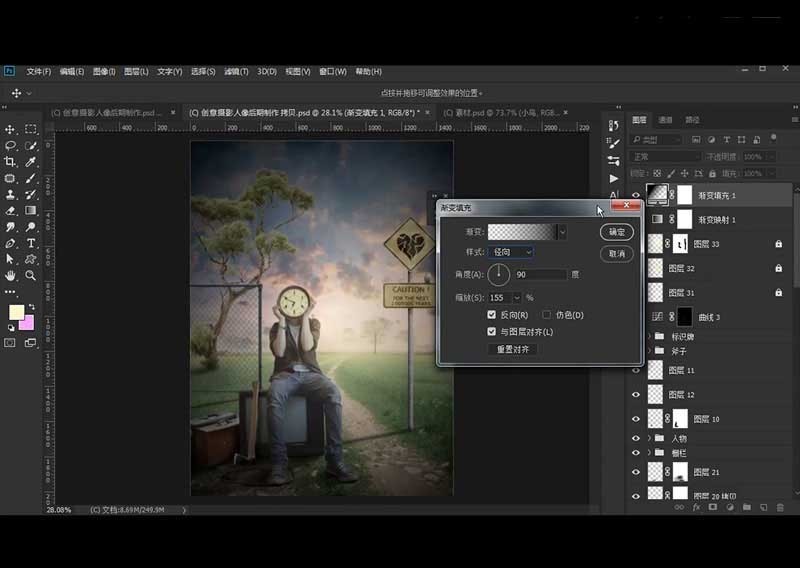Hide the 图层 12 layer via eye icon

pyautogui.click(x=636, y=395)
